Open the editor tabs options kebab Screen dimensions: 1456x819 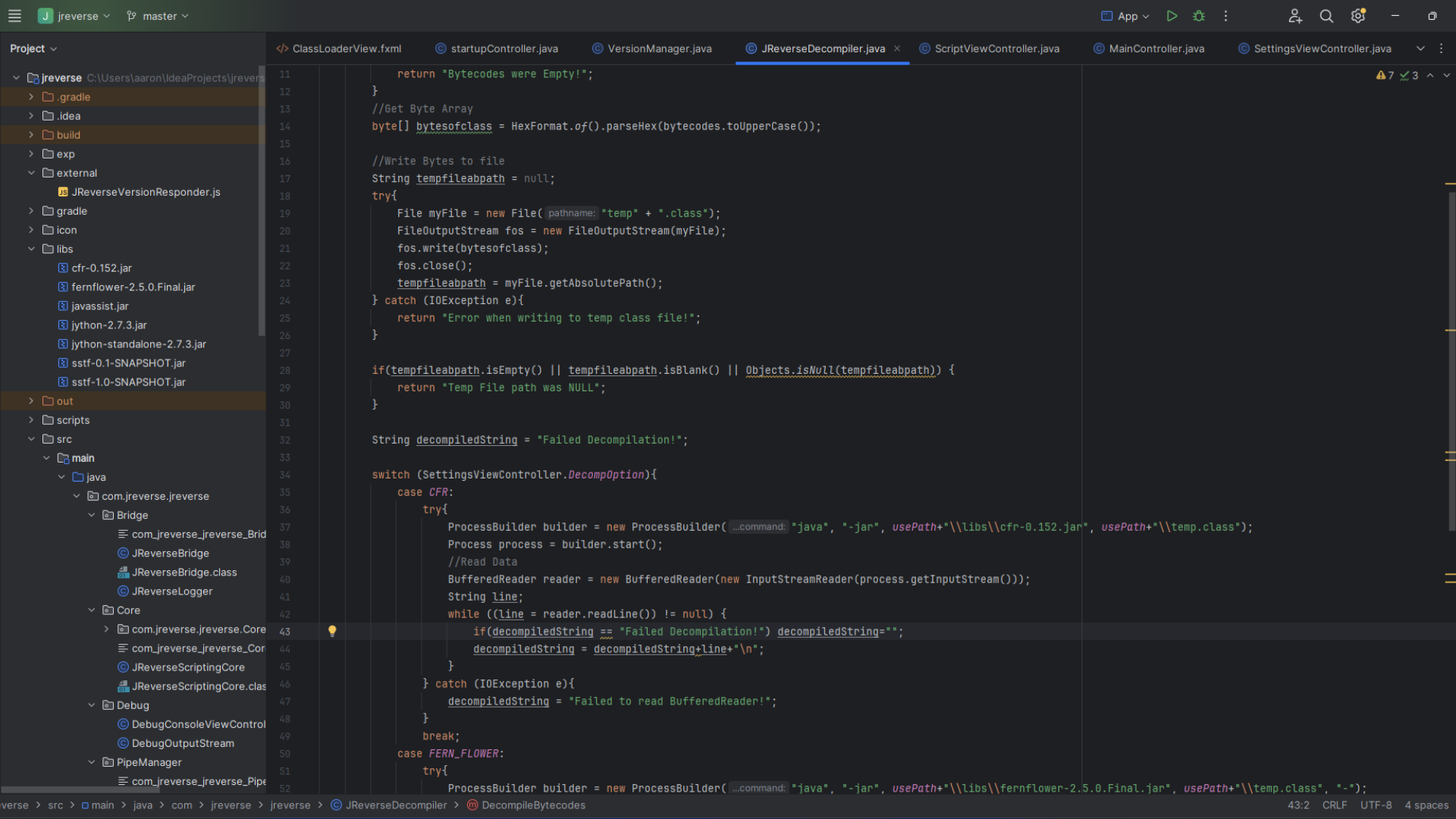click(1441, 49)
